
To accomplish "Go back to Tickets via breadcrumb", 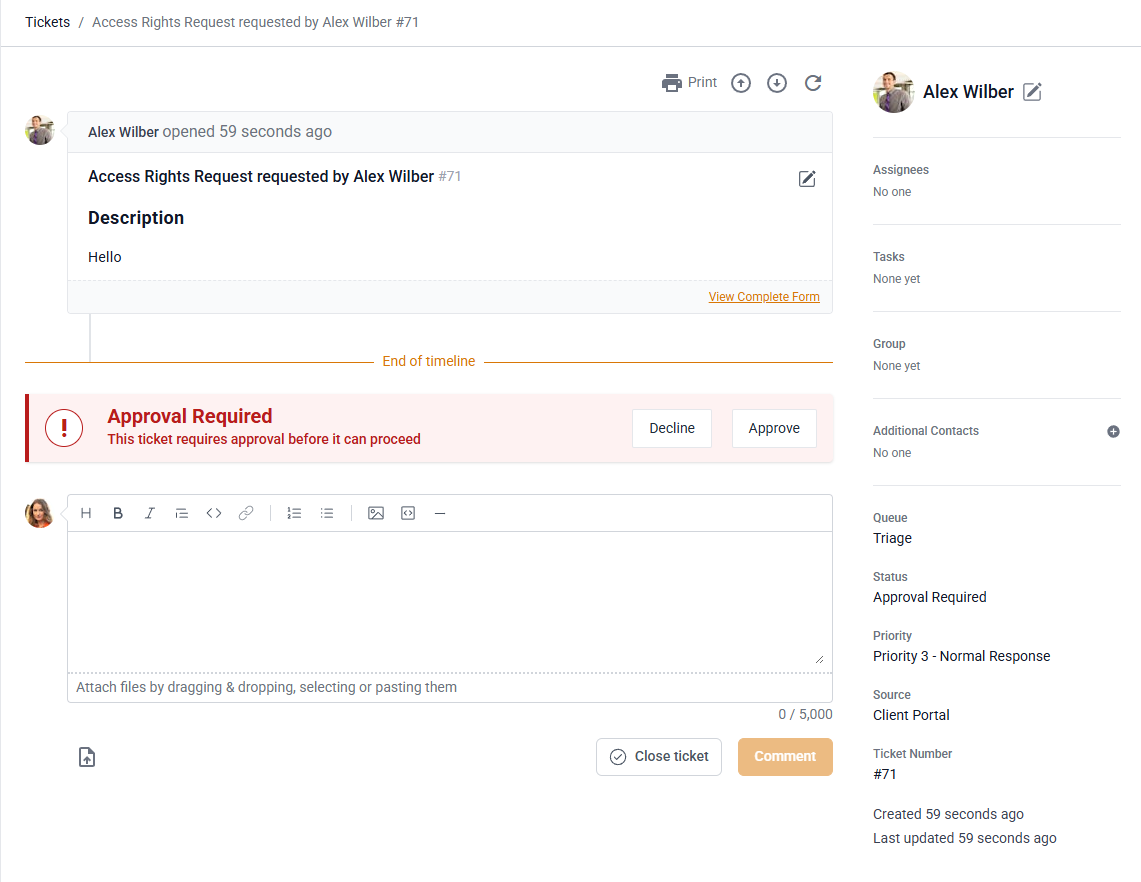I will (x=48, y=22).
